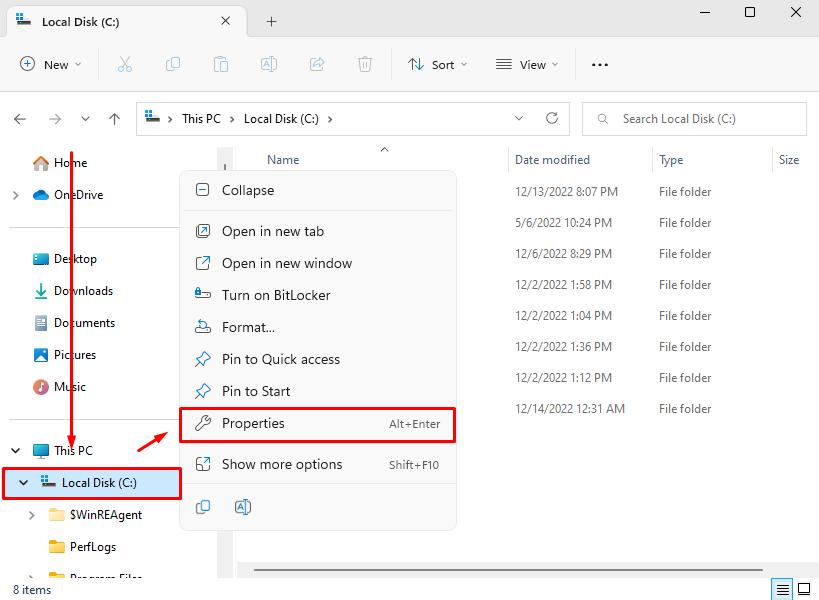Open Home in the navigation pane
Image resolution: width=819 pixels, height=600 pixels.
70,163
